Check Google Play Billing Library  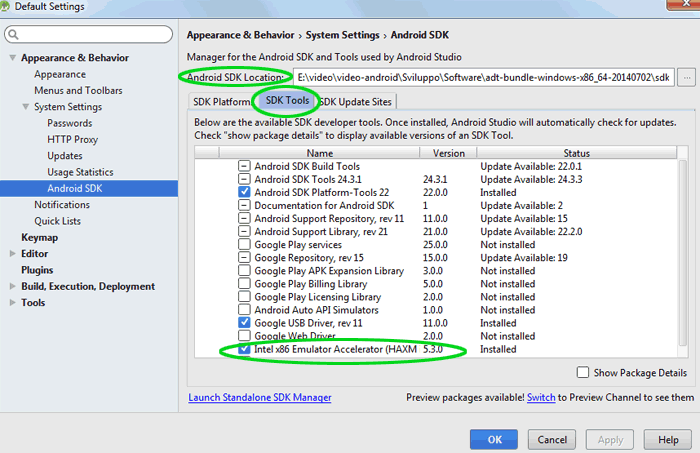244,283
